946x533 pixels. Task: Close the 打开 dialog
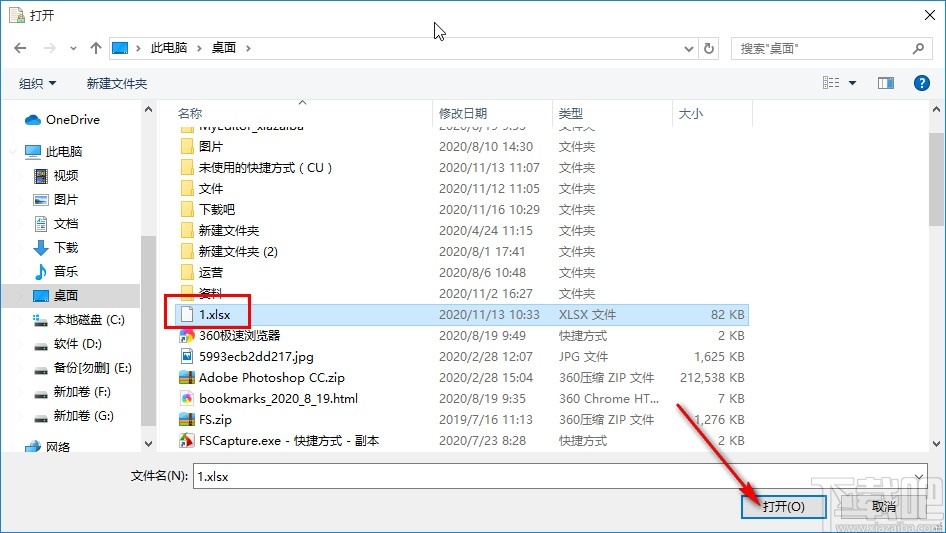930,15
